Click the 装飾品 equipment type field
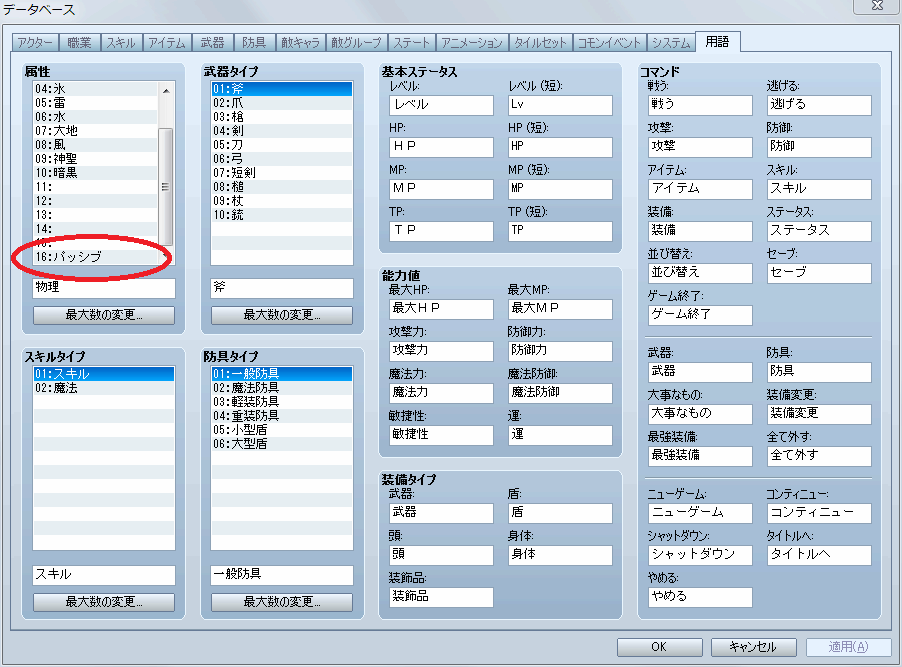The width and height of the screenshot is (902, 667). [441, 597]
